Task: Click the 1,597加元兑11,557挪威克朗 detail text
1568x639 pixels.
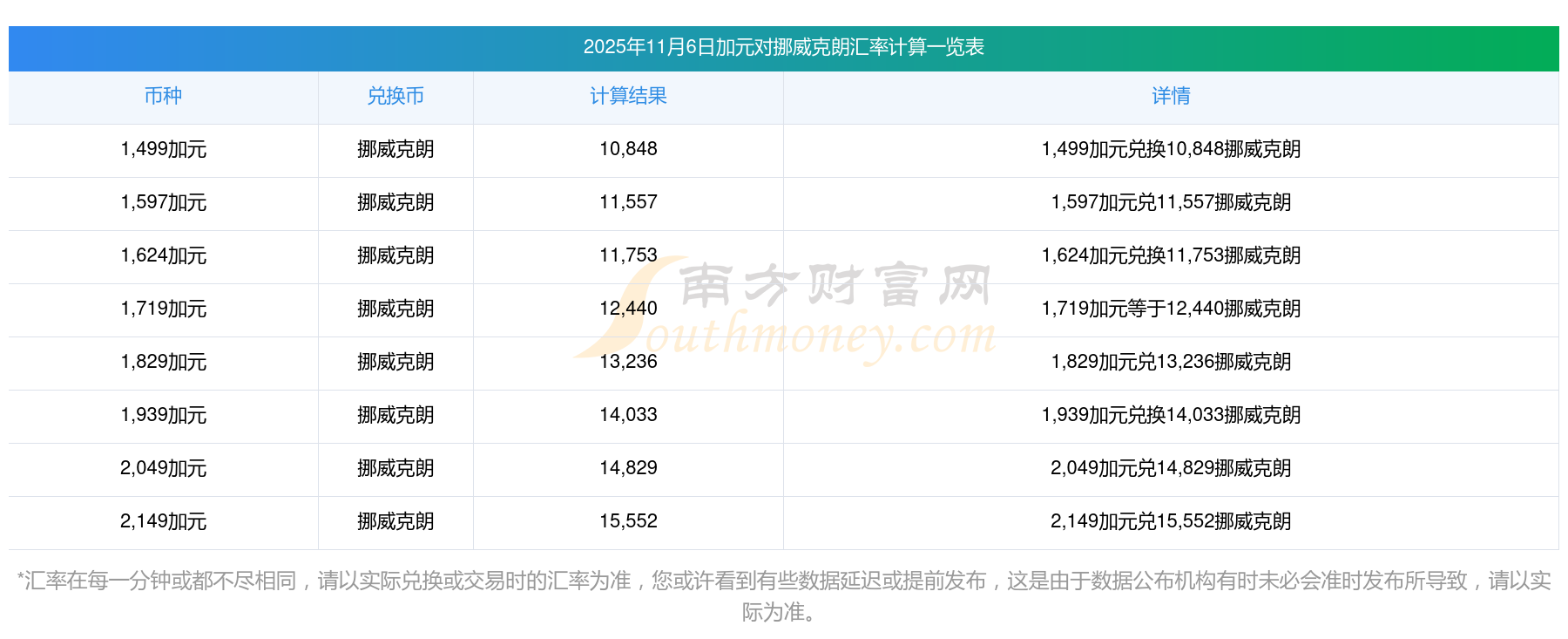Action: 1171,203
